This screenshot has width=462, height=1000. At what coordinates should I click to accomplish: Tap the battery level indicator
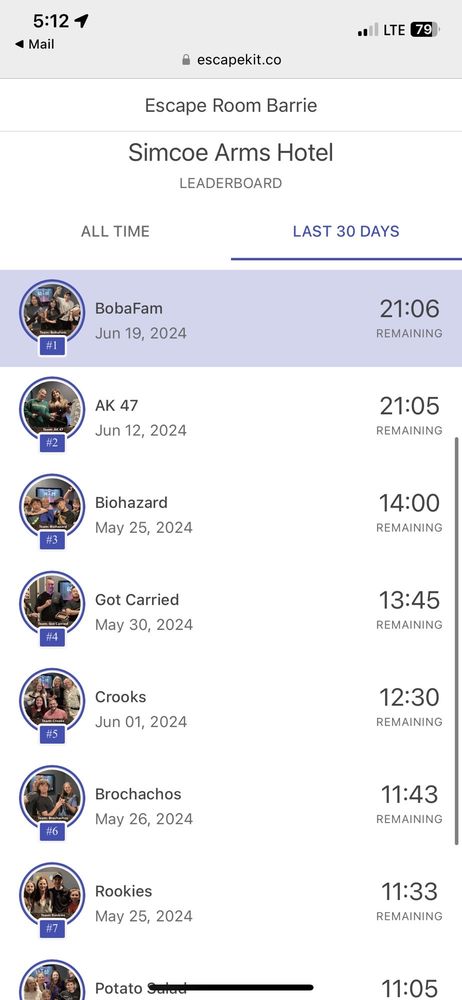pyautogui.click(x=425, y=29)
